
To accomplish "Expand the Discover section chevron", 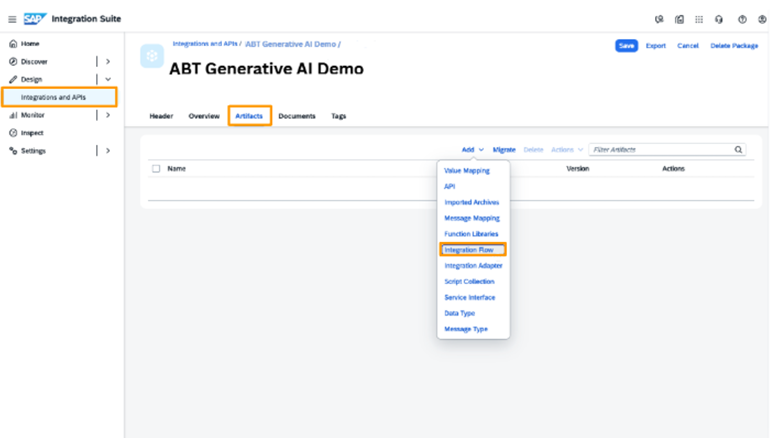I will (x=108, y=62).
